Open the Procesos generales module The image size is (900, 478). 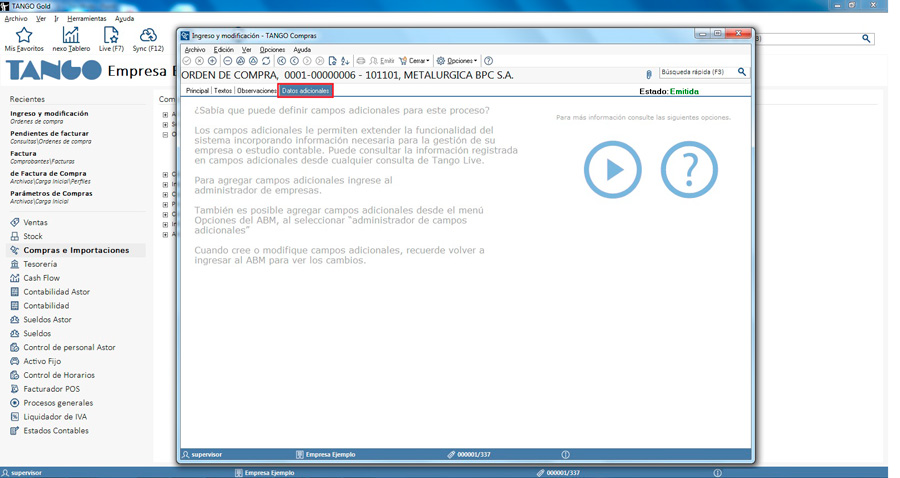[x=51, y=403]
